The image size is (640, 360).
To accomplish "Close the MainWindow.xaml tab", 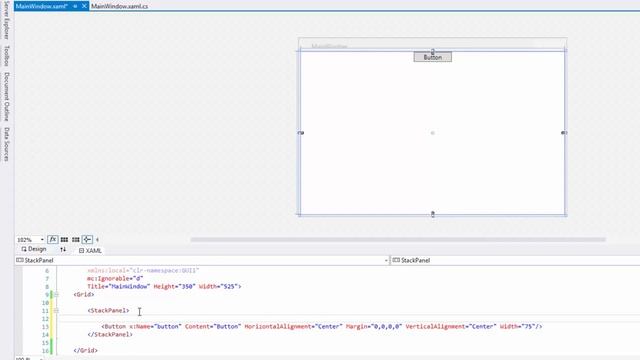I will (84, 6).
